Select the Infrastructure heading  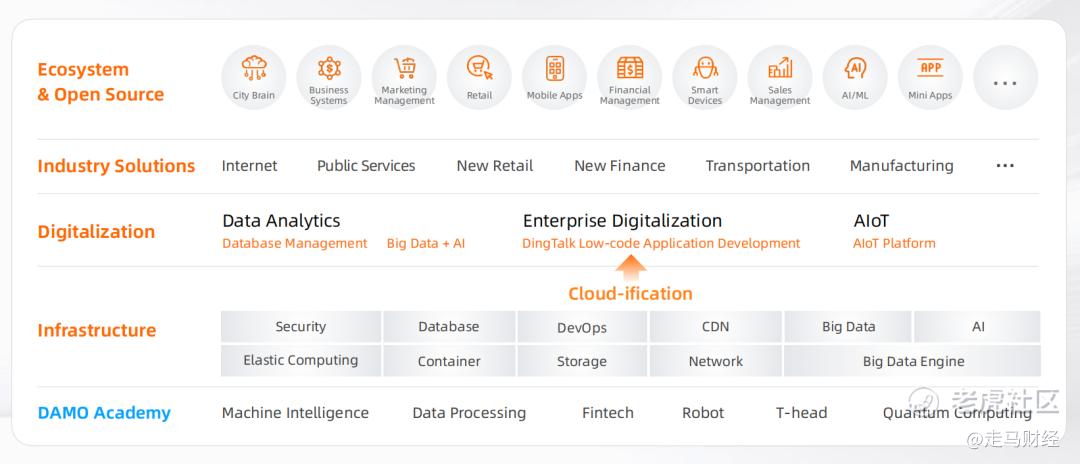[x=96, y=330]
